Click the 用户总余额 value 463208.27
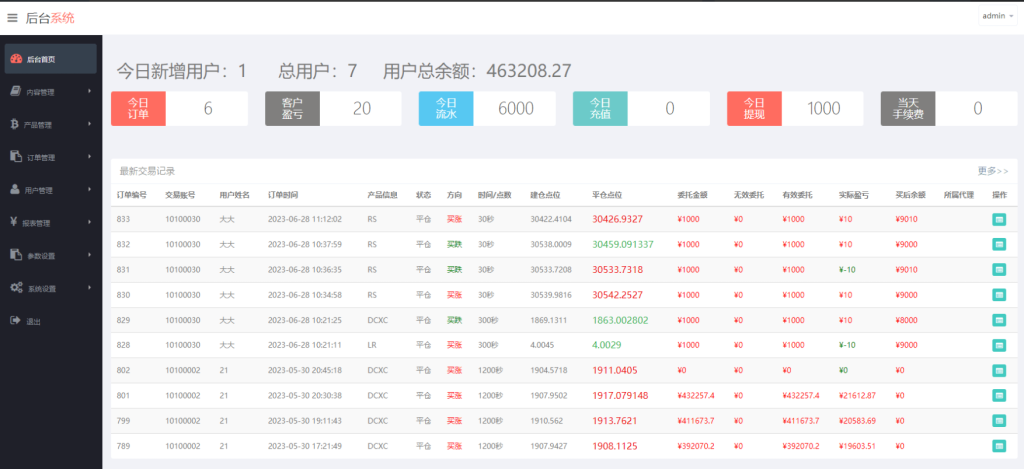 coord(529,71)
